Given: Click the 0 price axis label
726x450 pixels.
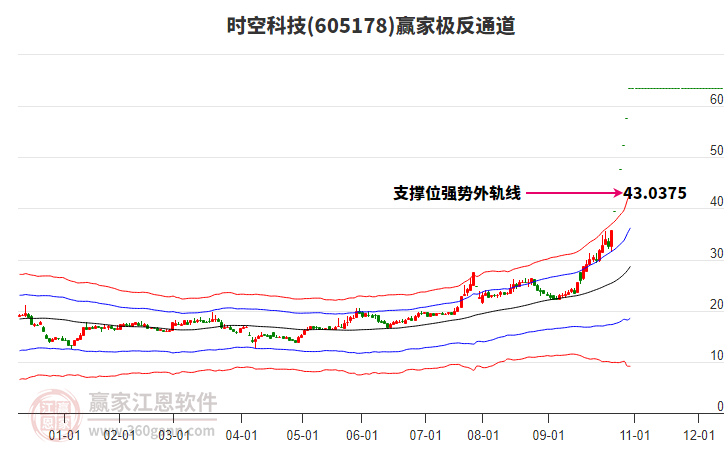Looking at the screenshot, I should tap(720, 406).
